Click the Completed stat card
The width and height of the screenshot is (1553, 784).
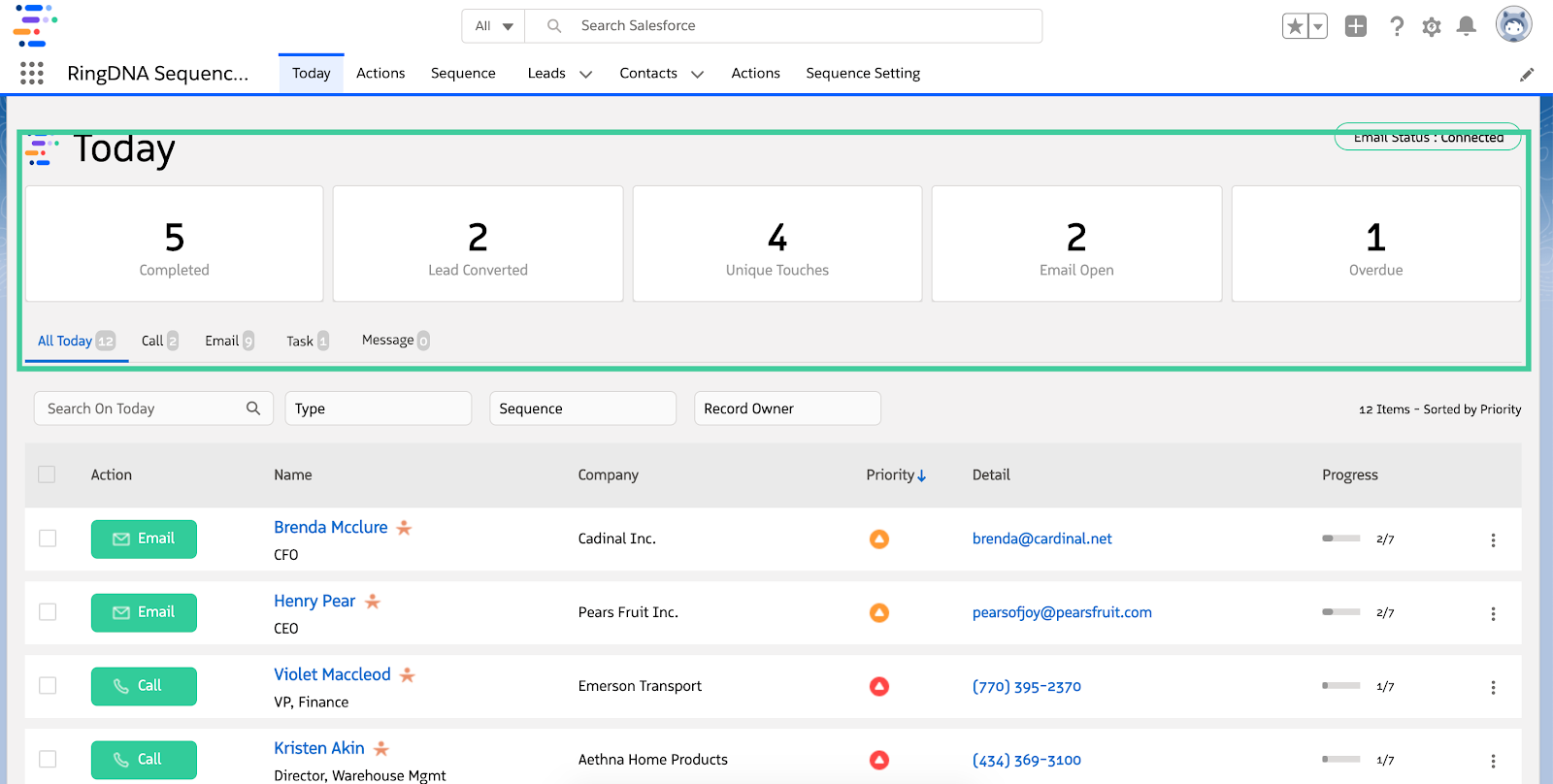[175, 244]
